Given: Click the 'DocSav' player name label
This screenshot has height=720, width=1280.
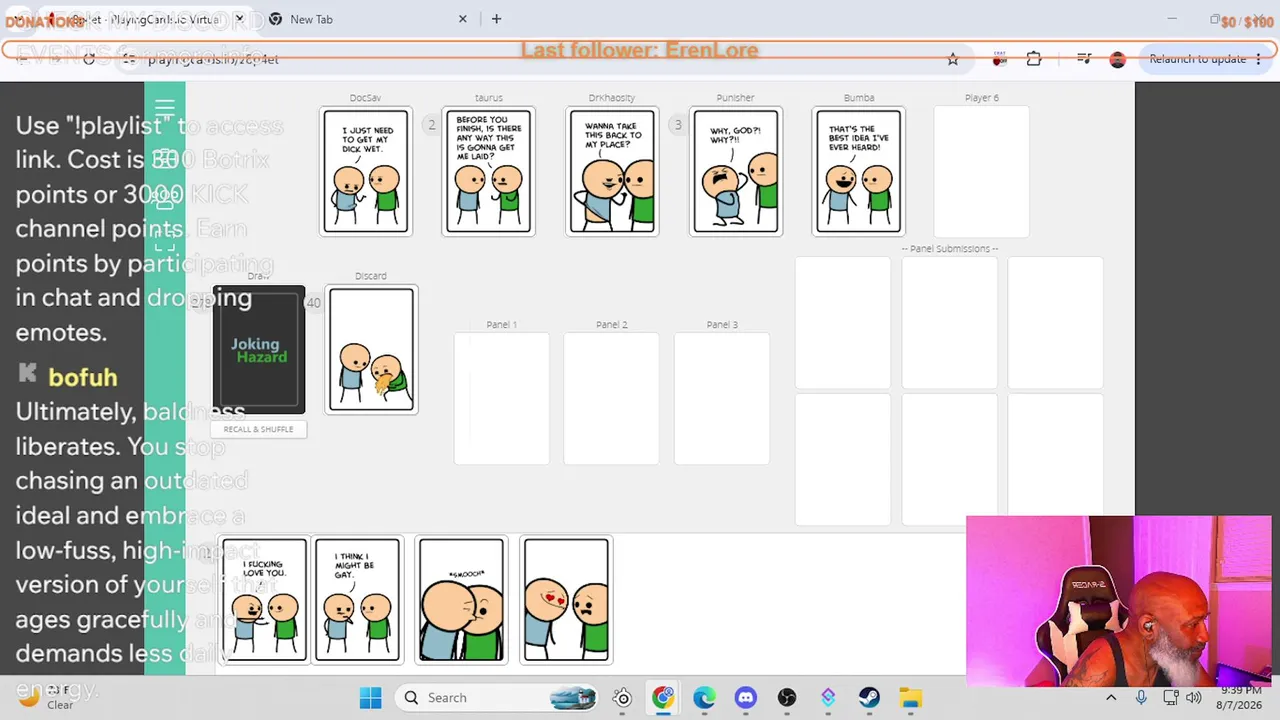Looking at the screenshot, I should click(365, 98).
